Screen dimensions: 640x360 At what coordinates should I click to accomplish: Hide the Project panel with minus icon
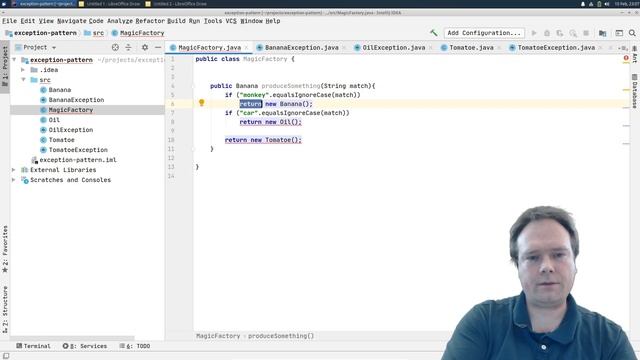tap(158, 47)
